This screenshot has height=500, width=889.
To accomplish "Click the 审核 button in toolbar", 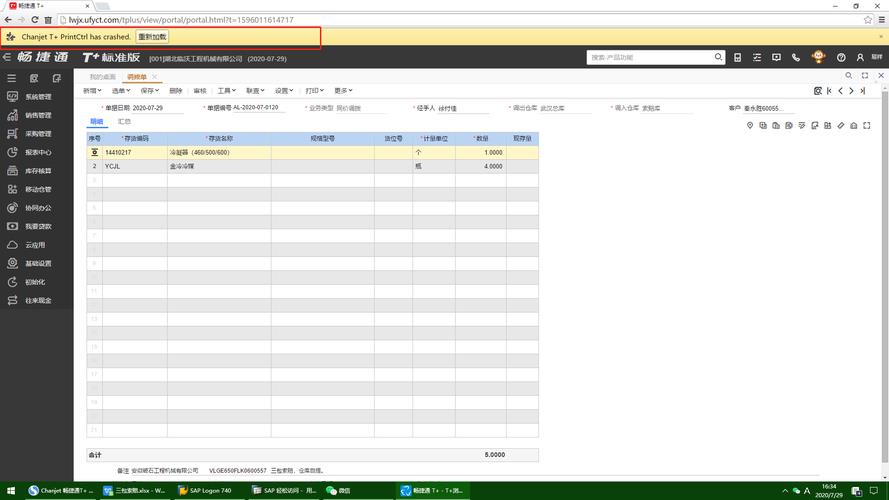I will [x=200, y=91].
